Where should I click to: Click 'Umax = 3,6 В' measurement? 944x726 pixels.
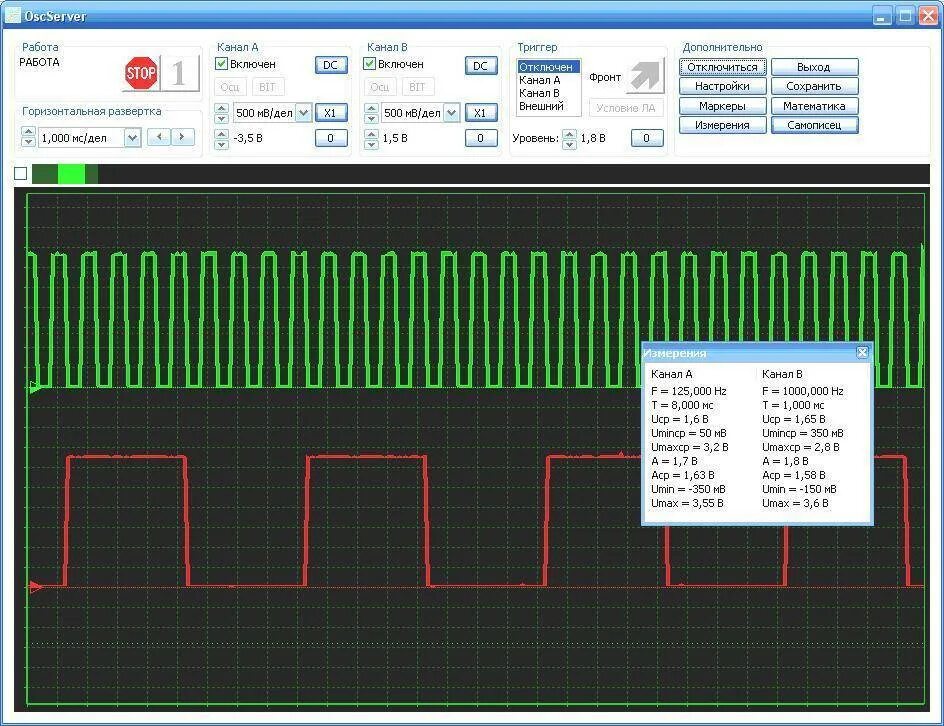pos(795,503)
